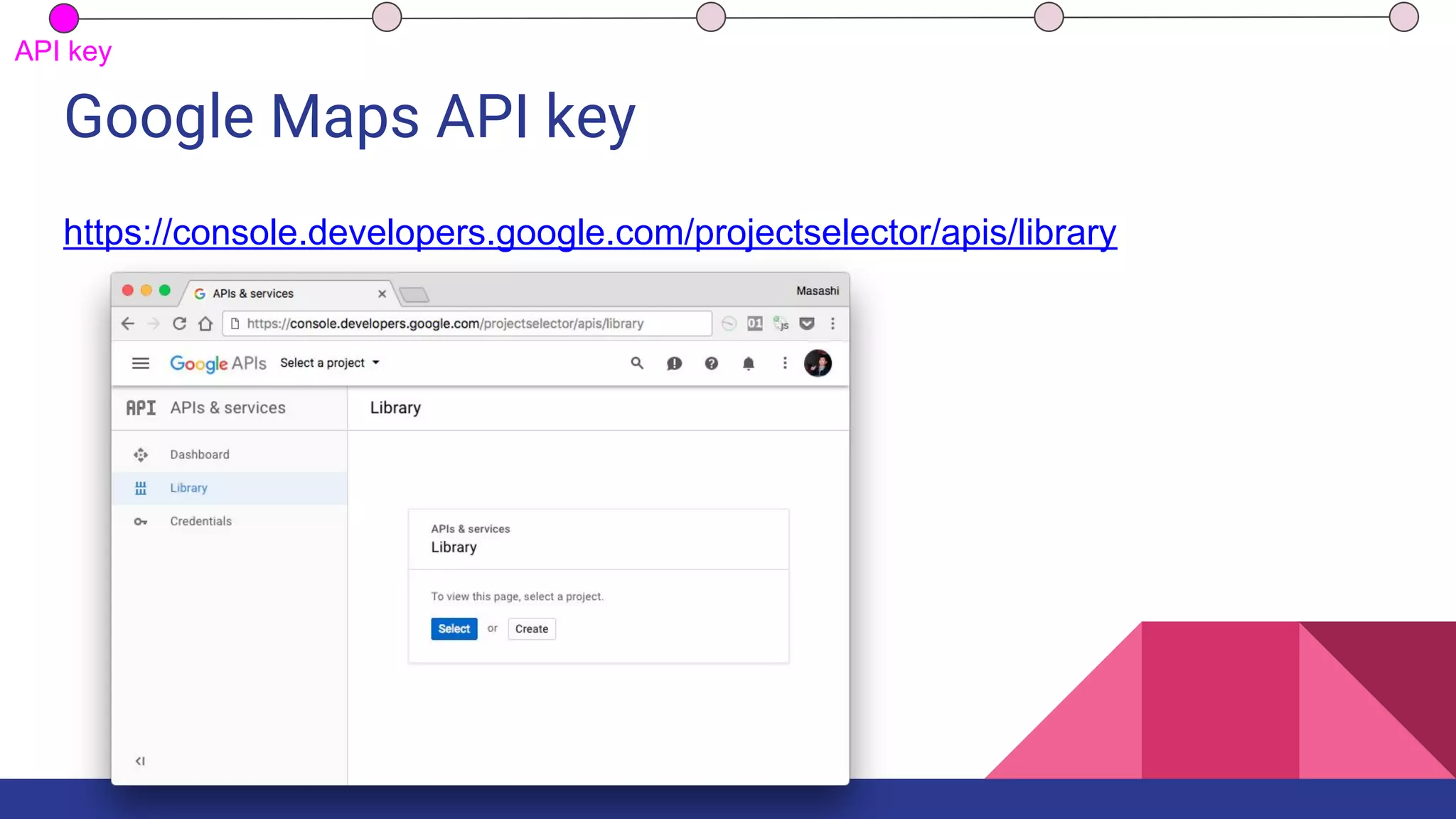
Task: Open the Chrome three-dot menu
Action: coord(833,323)
